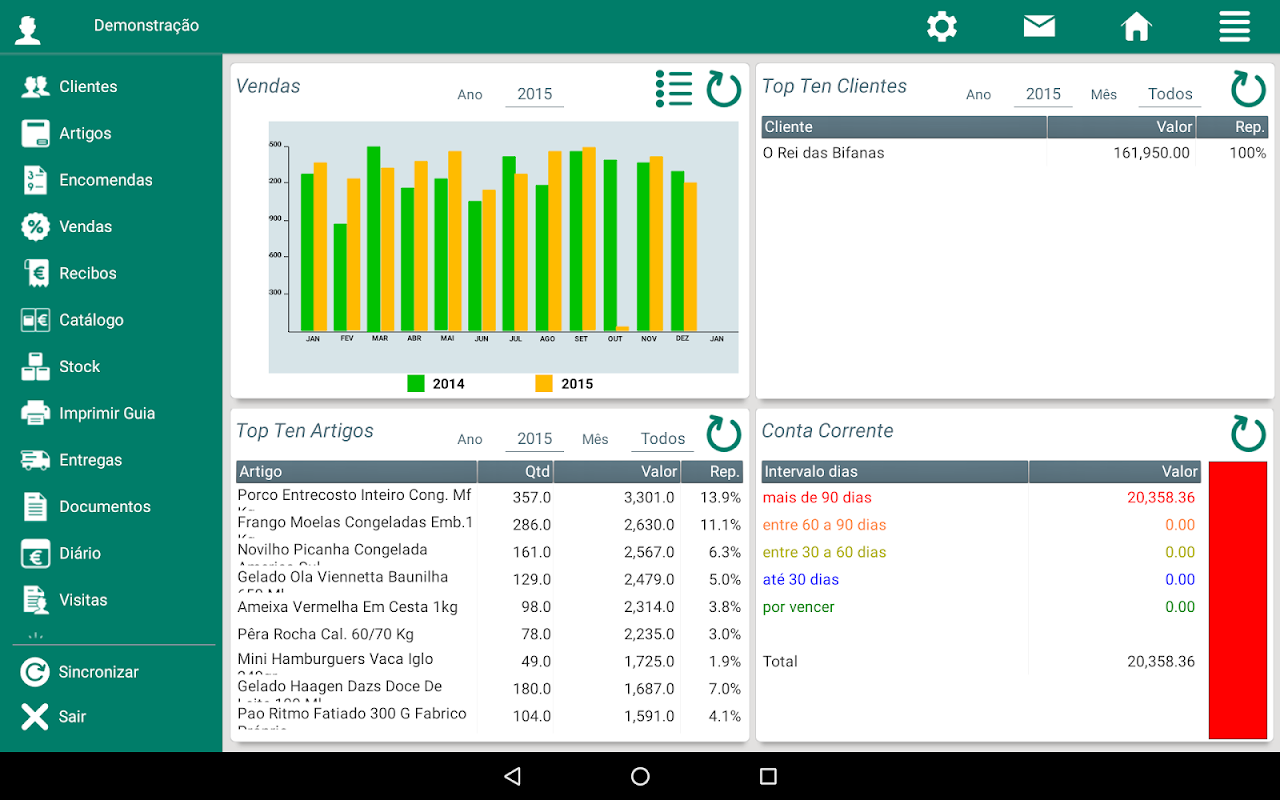Open the hamburger menu in top bar
Image resolution: width=1280 pixels, height=800 pixels.
point(1234,27)
